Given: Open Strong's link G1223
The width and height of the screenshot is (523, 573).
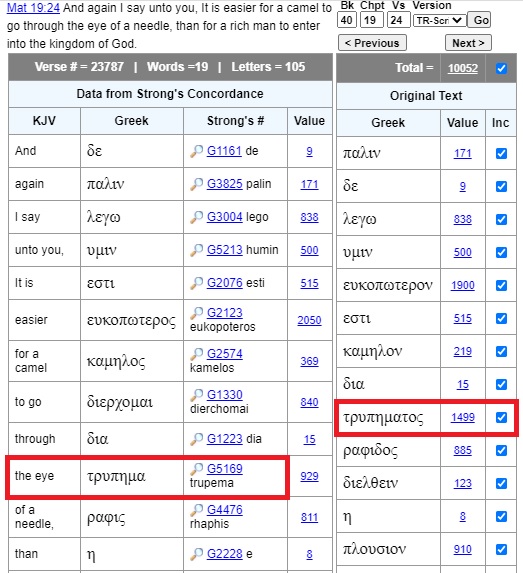Looking at the screenshot, I should point(224,439).
